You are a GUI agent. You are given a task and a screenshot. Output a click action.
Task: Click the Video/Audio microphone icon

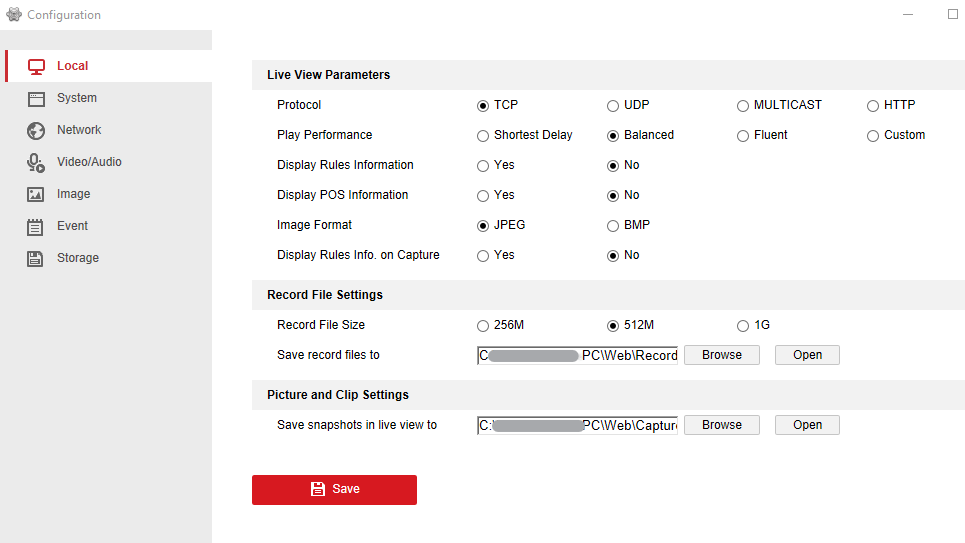pos(37,162)
